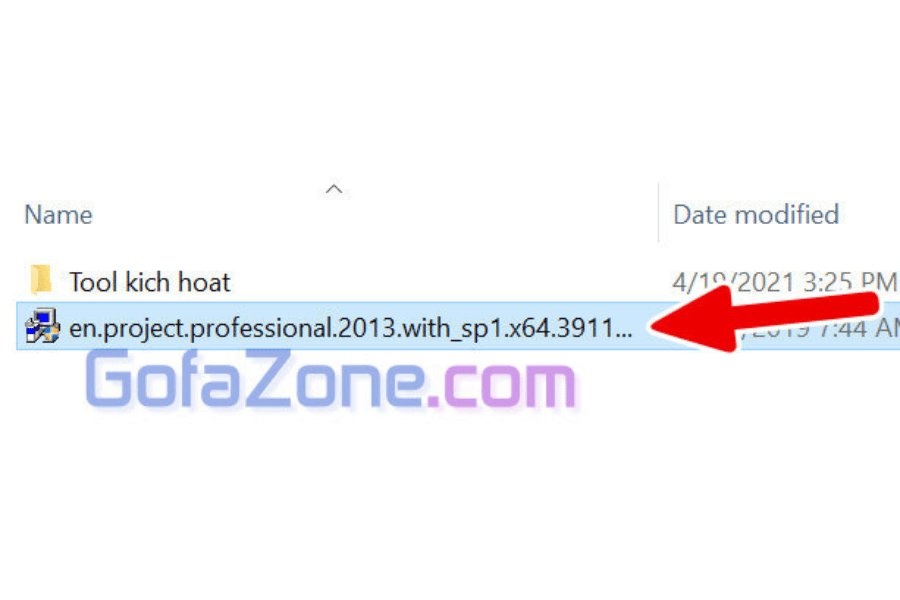
Task: Click the GofaZone.com watermark text
Action: coord(331,378)
